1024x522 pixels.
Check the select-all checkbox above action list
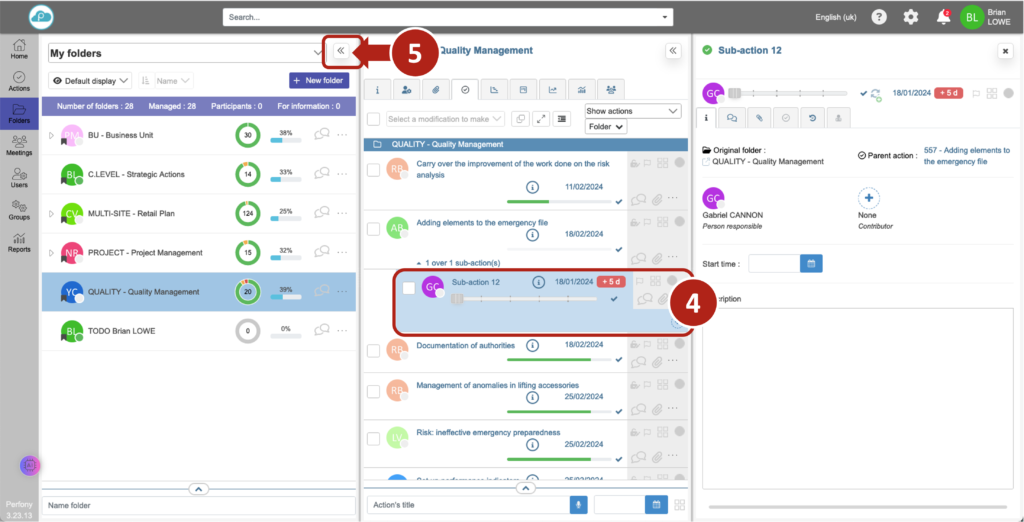coord(373,119)
